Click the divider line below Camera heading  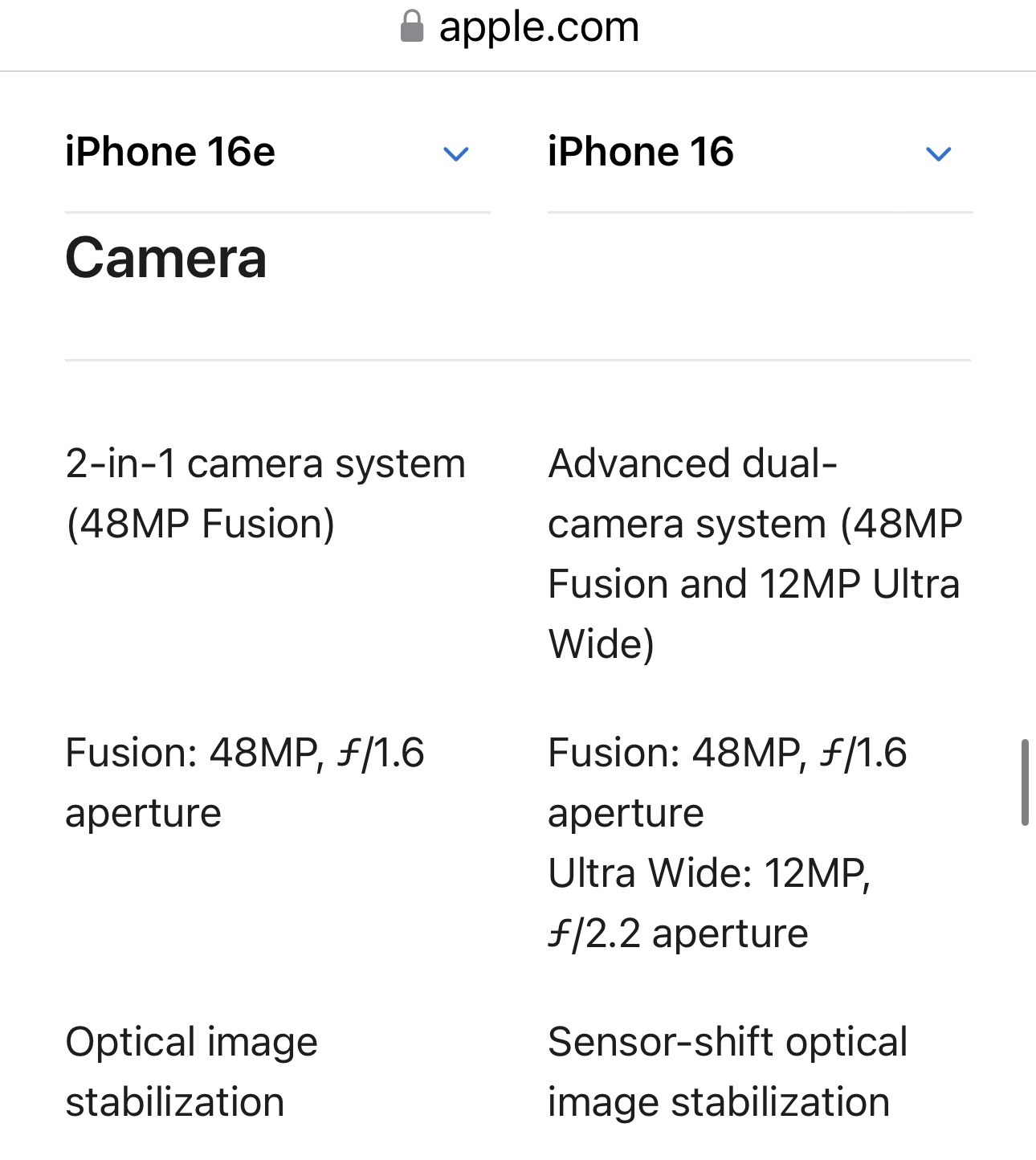(518, 360)
